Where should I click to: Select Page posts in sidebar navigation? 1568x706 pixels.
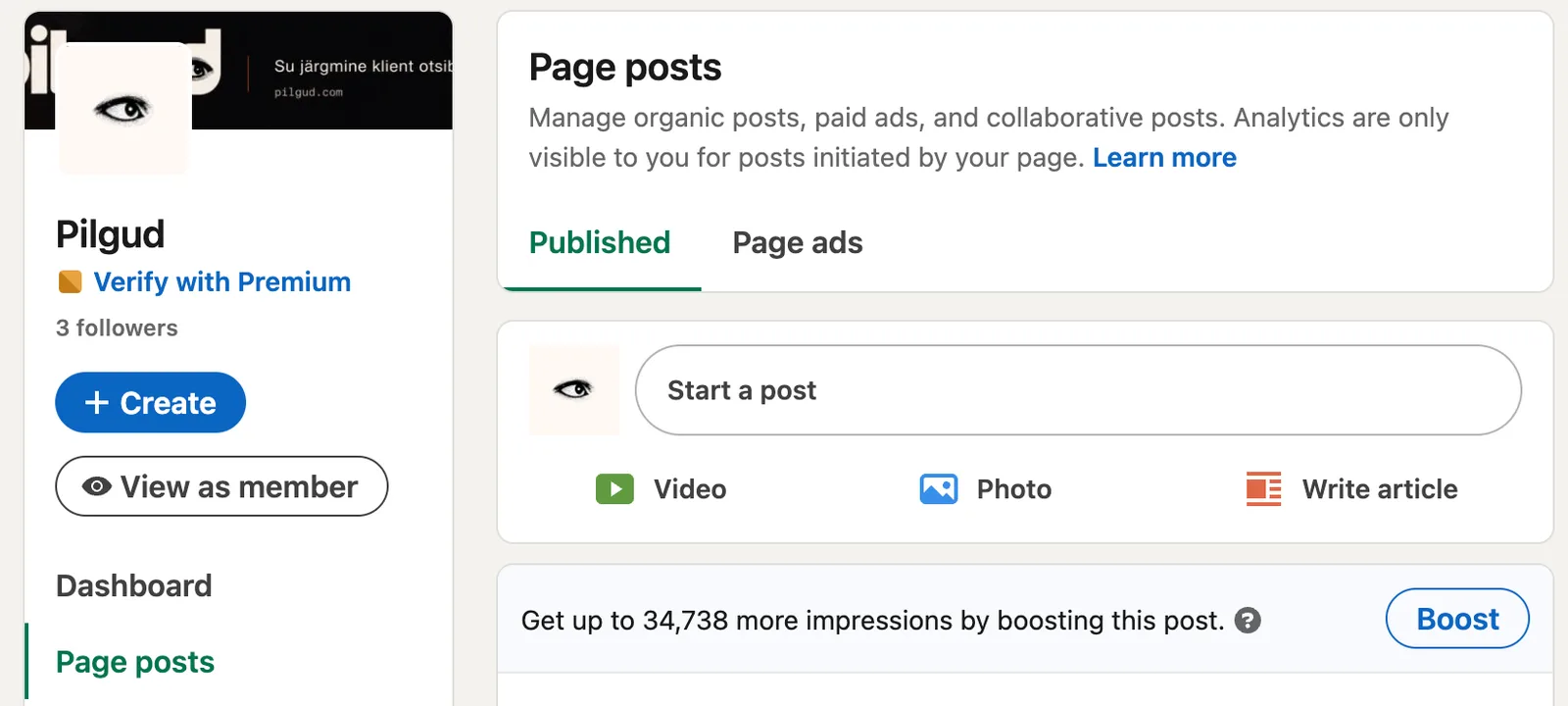[135, 662]
